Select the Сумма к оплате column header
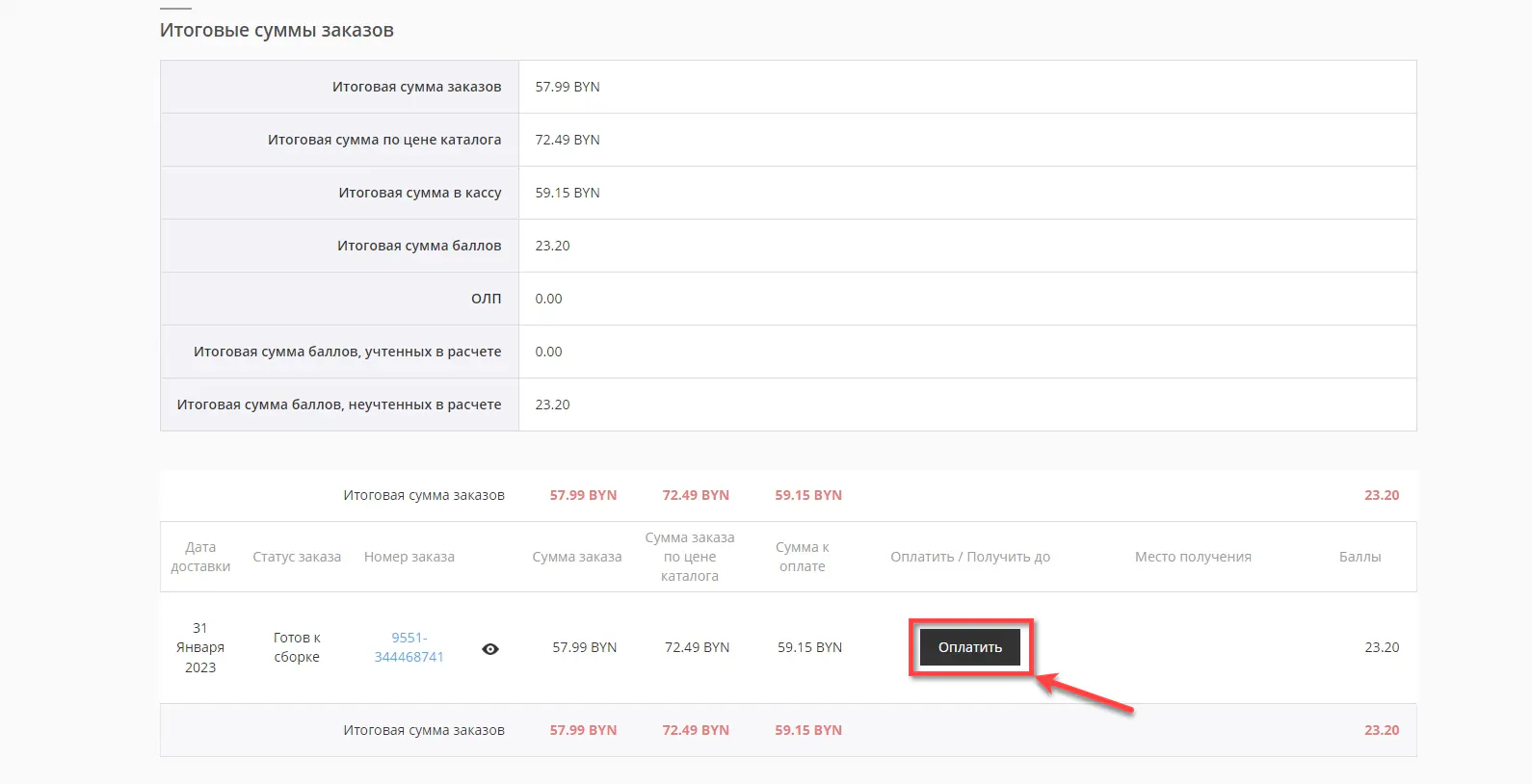Image resolution: width=1532 pixels, height=784 pixels. 802,557
